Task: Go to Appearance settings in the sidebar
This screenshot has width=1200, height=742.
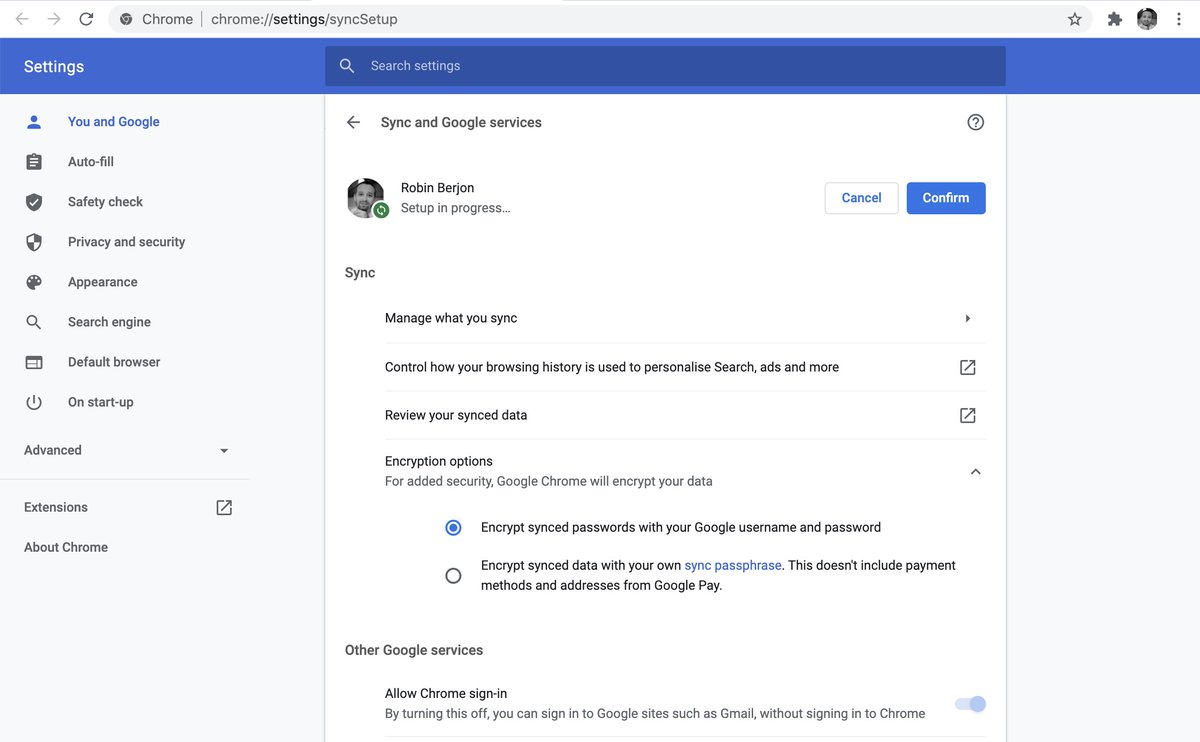Action: tap(102, 282)
